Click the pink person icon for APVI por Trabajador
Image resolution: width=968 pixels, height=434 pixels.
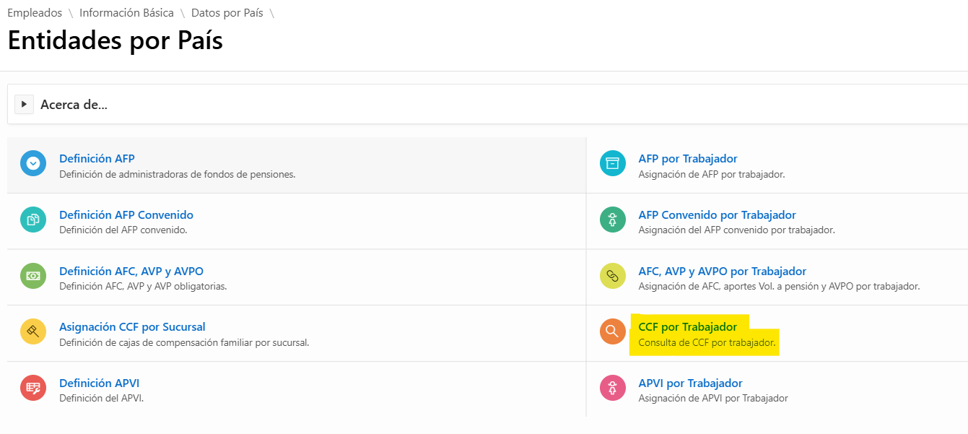tap(612, 388)
